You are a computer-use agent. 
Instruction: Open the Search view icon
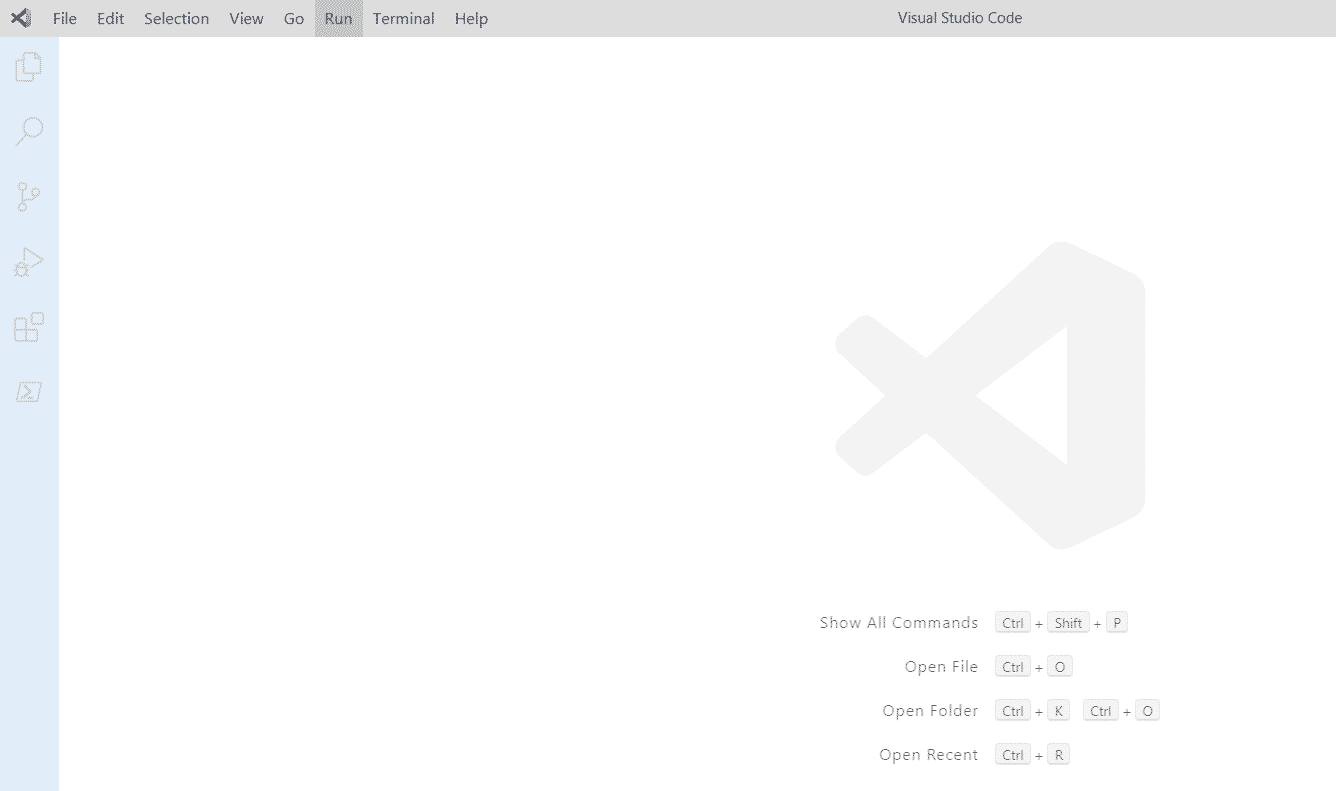pyautogui.click(x=29, y=132)
